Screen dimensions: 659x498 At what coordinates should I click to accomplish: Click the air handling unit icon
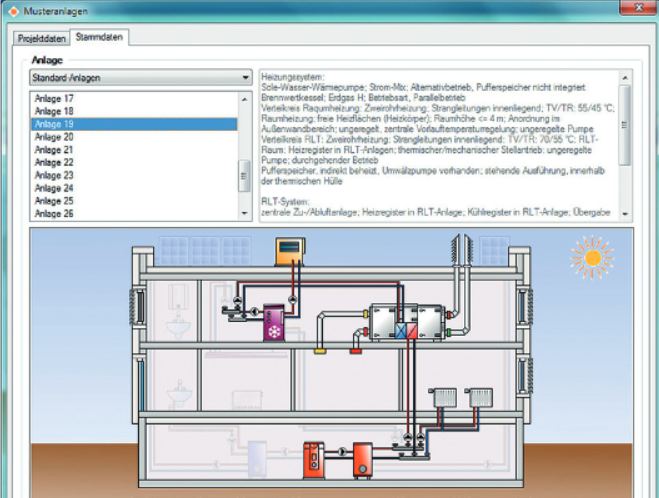(x=406, y=321)
